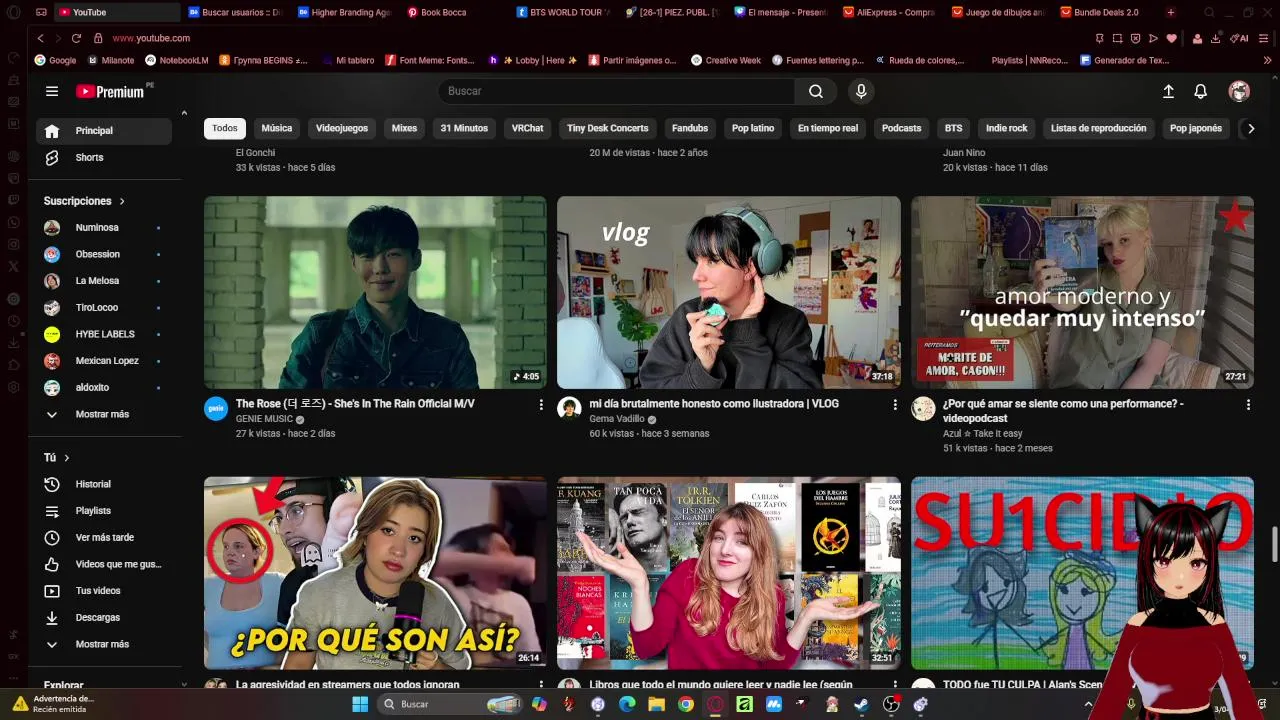Open Chrome from the taskbar
The image size is (1280, 720).
pyautogui.click(x=685, y=704)
